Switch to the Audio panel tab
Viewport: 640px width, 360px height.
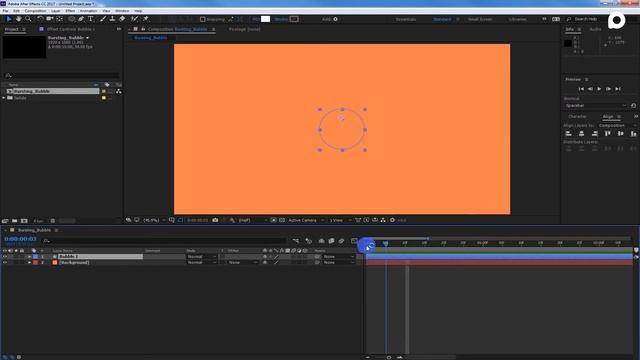pos(595,29)
